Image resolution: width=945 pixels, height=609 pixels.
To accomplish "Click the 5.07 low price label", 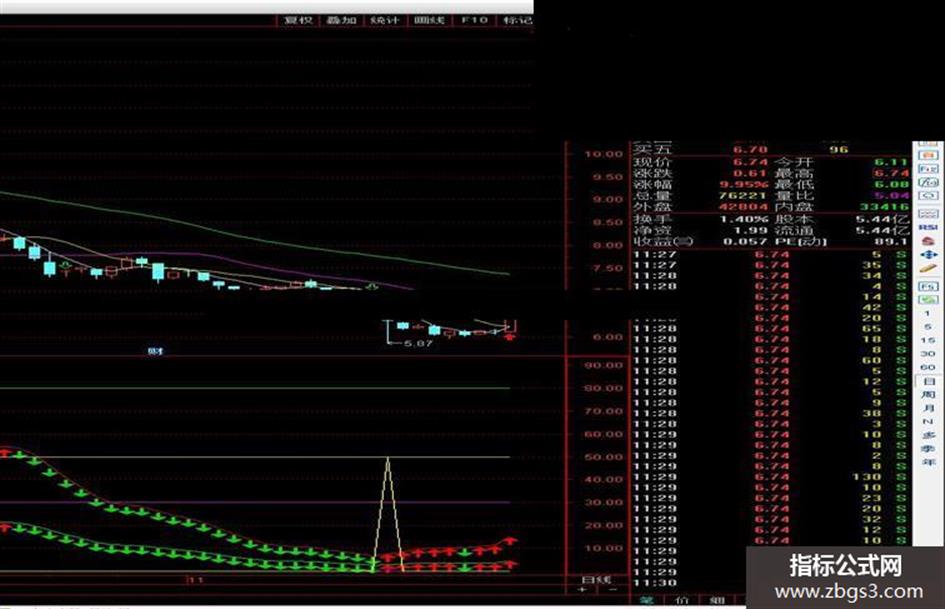I will click(x=418, y=343).
